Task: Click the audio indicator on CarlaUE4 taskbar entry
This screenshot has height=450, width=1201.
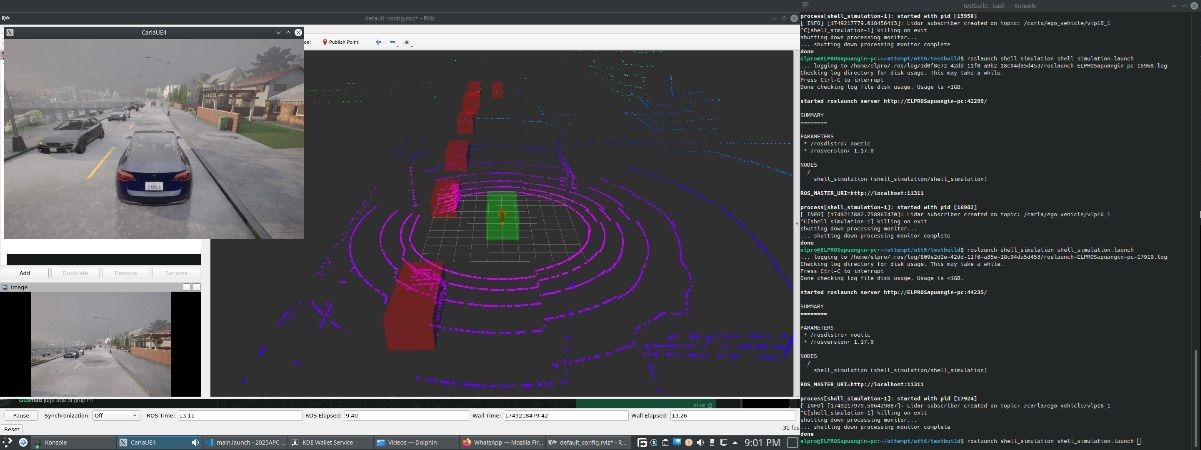Action: pyautogui.click(x=194, y=442)
